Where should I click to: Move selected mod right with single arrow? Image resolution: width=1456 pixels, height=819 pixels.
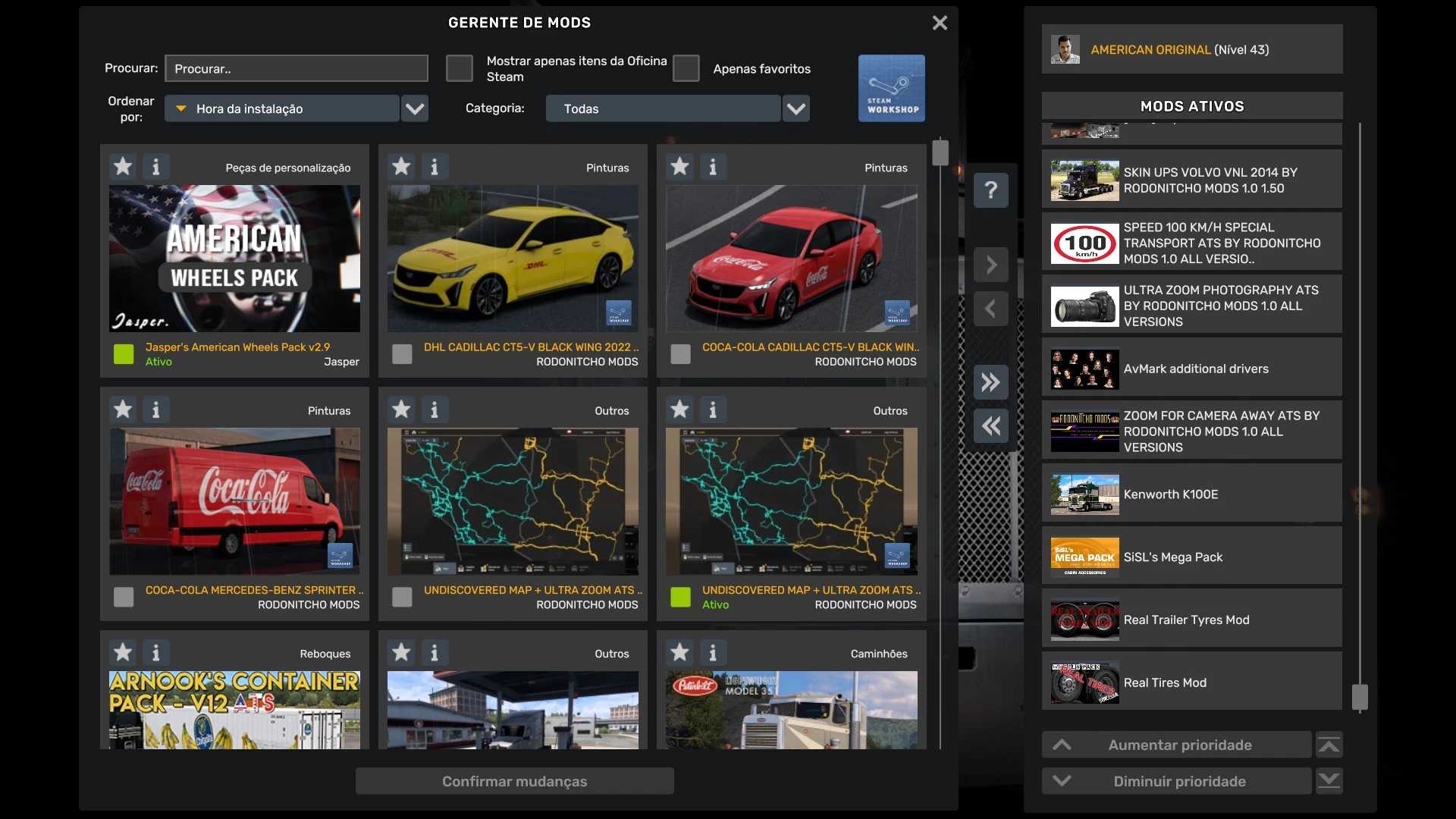(x=990, y=265)
